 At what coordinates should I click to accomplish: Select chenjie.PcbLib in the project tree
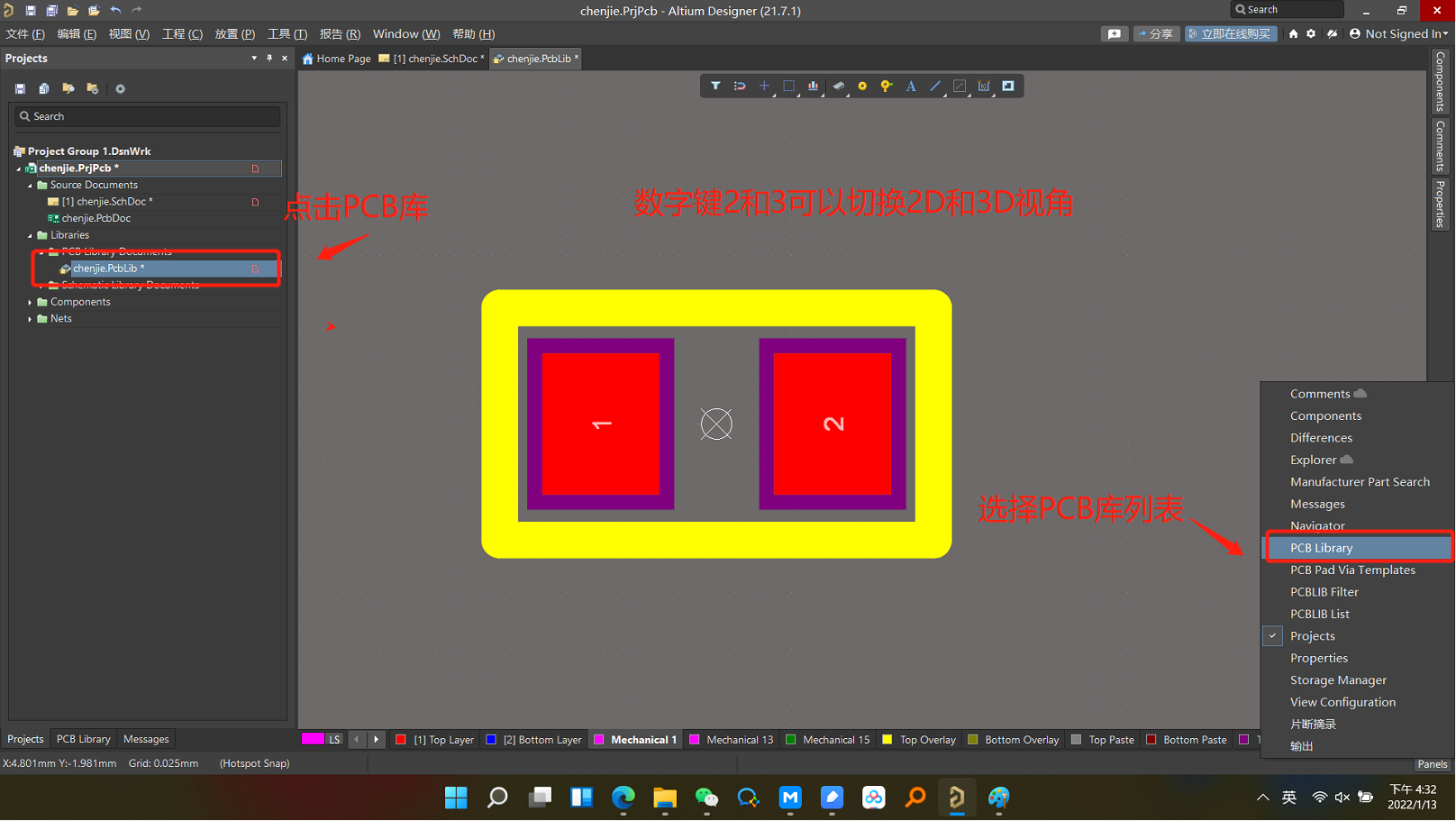[x=108, y=269]
